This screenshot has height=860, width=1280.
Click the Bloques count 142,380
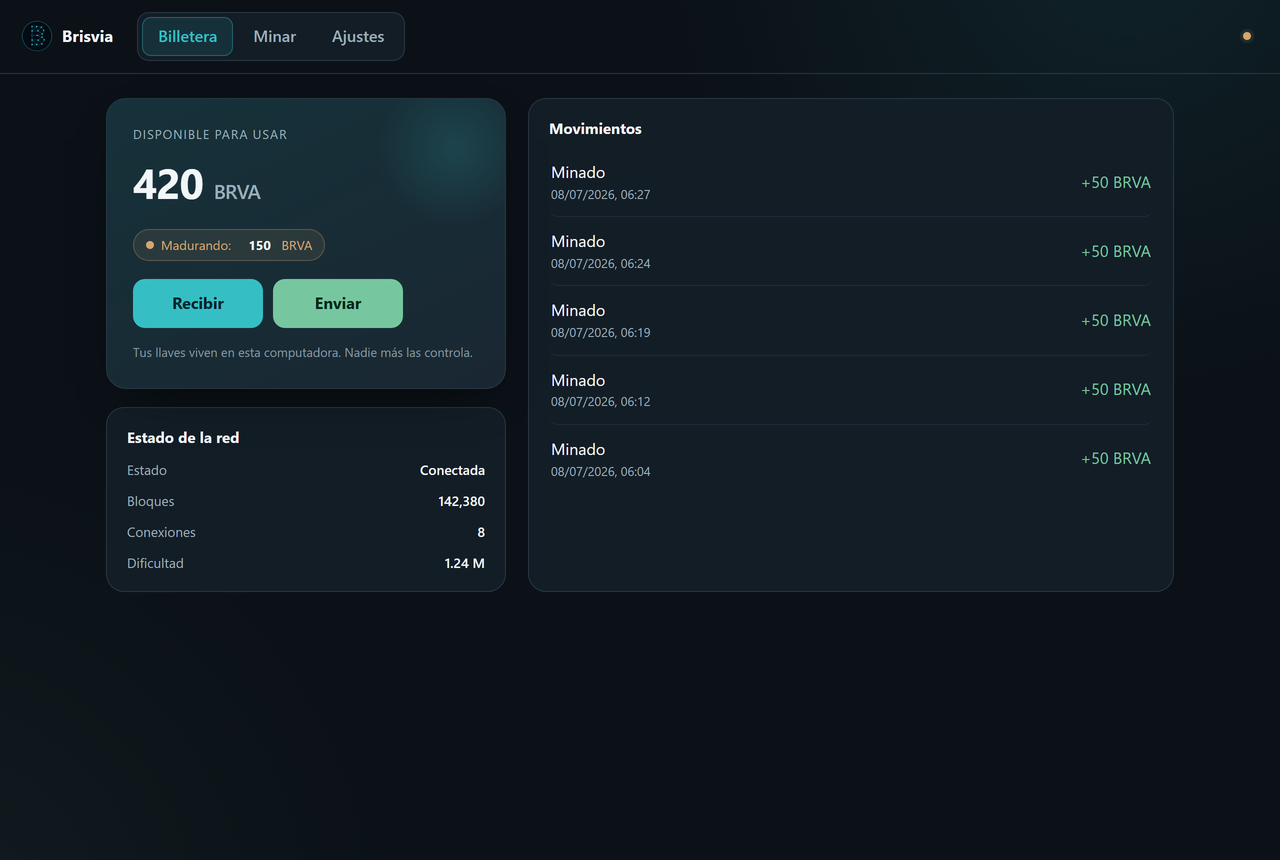point(461,501)
